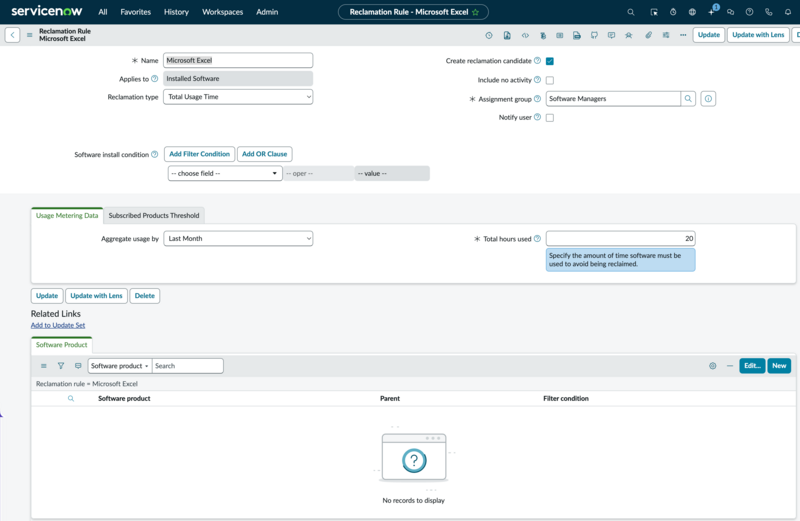
Task: Open notifications bell icon
Action: tap(788, 12)
